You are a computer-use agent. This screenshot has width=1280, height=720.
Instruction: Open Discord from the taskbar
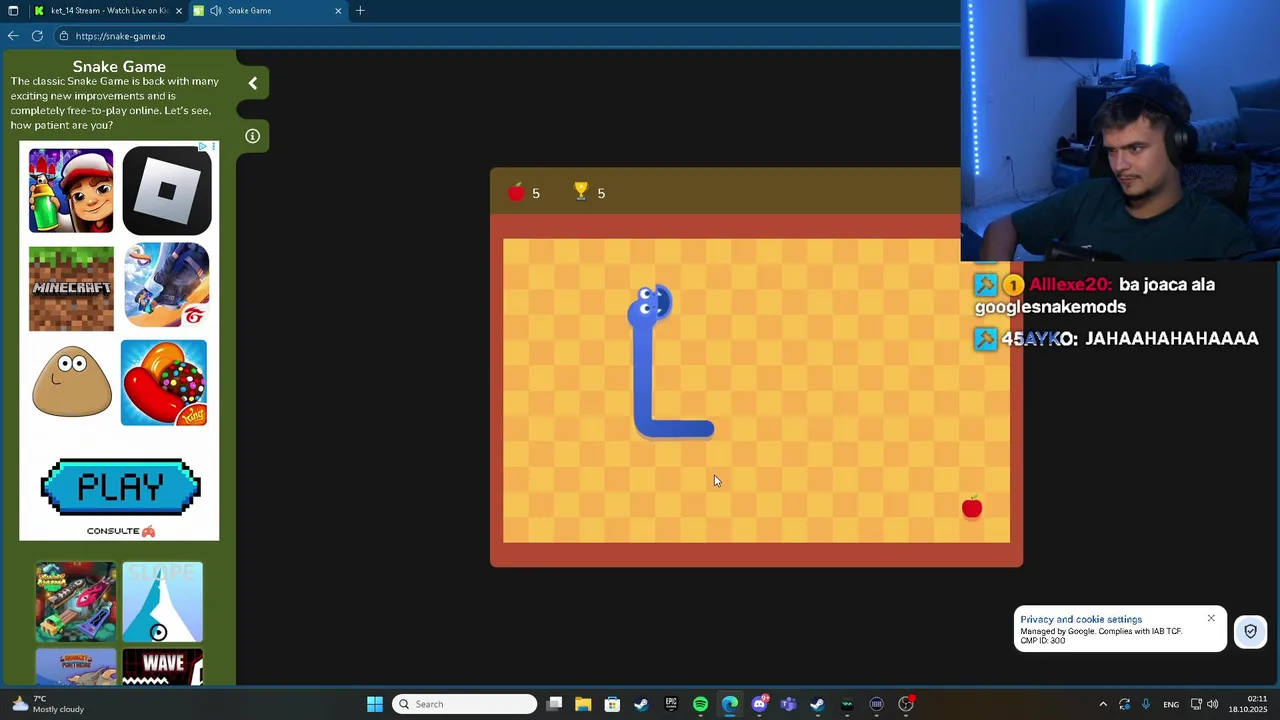click(759, 704)
